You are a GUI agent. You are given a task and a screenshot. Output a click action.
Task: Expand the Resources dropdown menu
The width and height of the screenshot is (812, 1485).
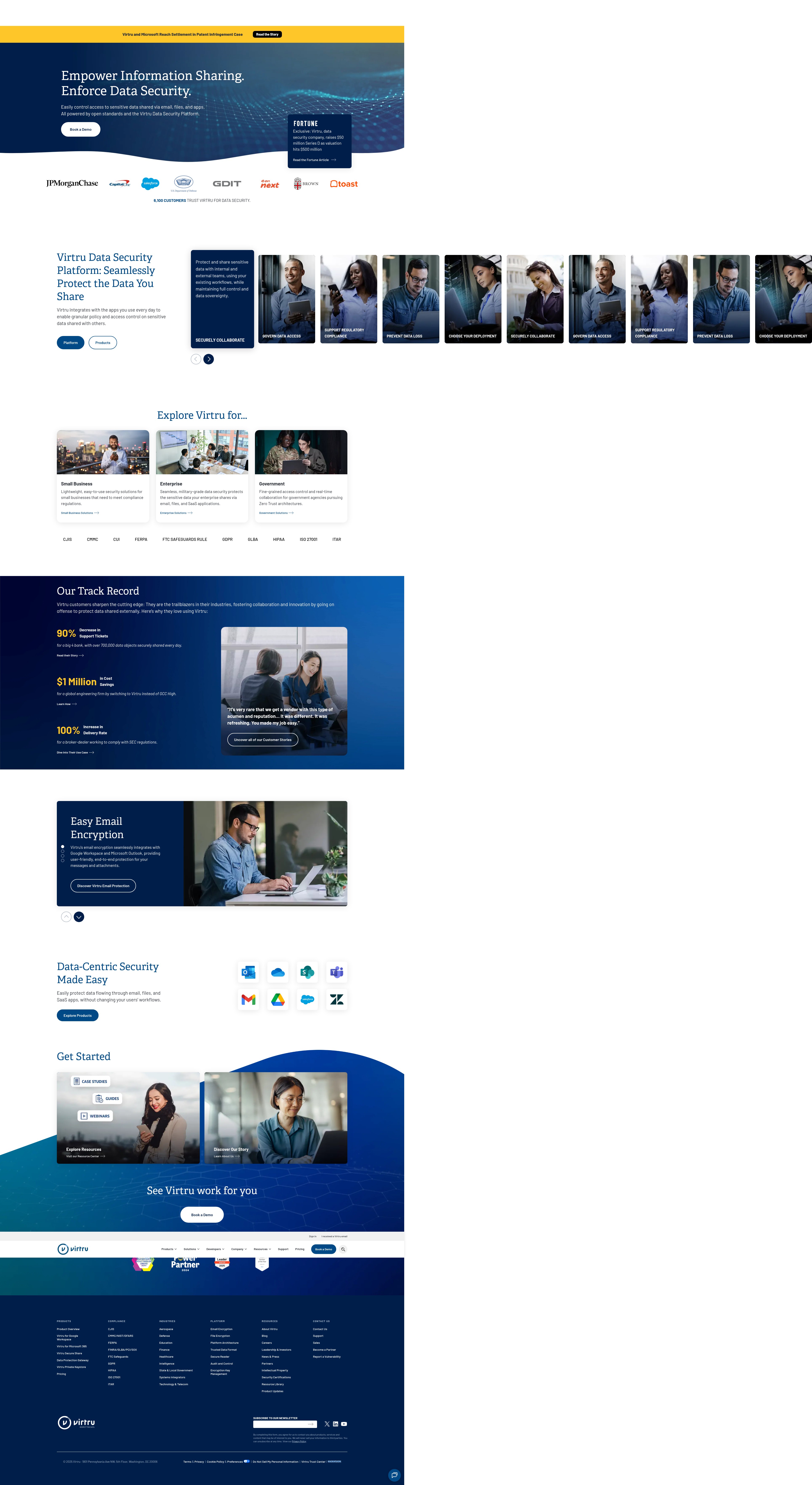tap(262, 1249)
